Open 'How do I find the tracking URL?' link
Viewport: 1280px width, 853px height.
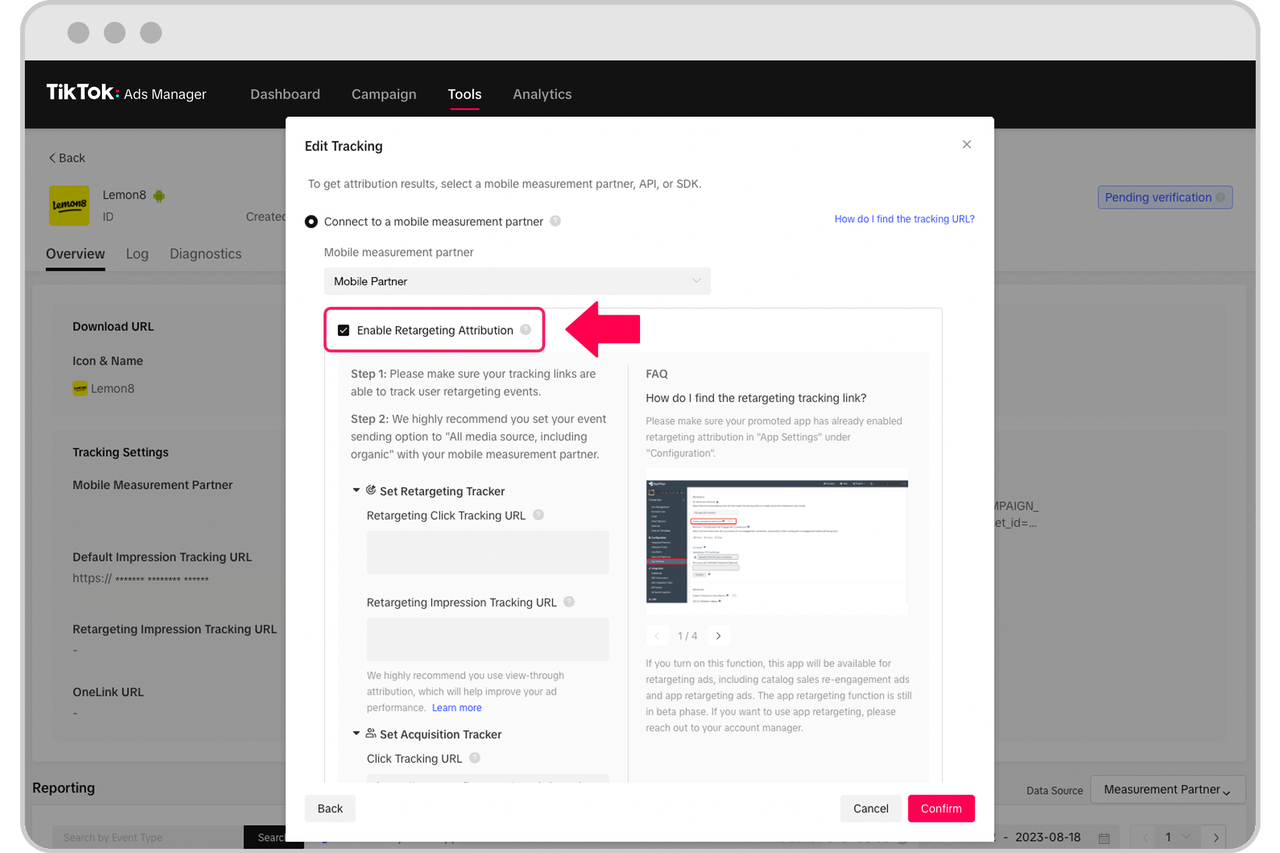[905, 219]
